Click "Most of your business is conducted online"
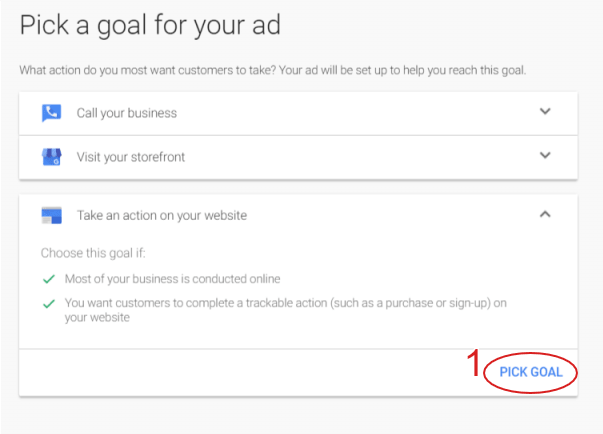This screenshot has height=434, width=603. 173,279
